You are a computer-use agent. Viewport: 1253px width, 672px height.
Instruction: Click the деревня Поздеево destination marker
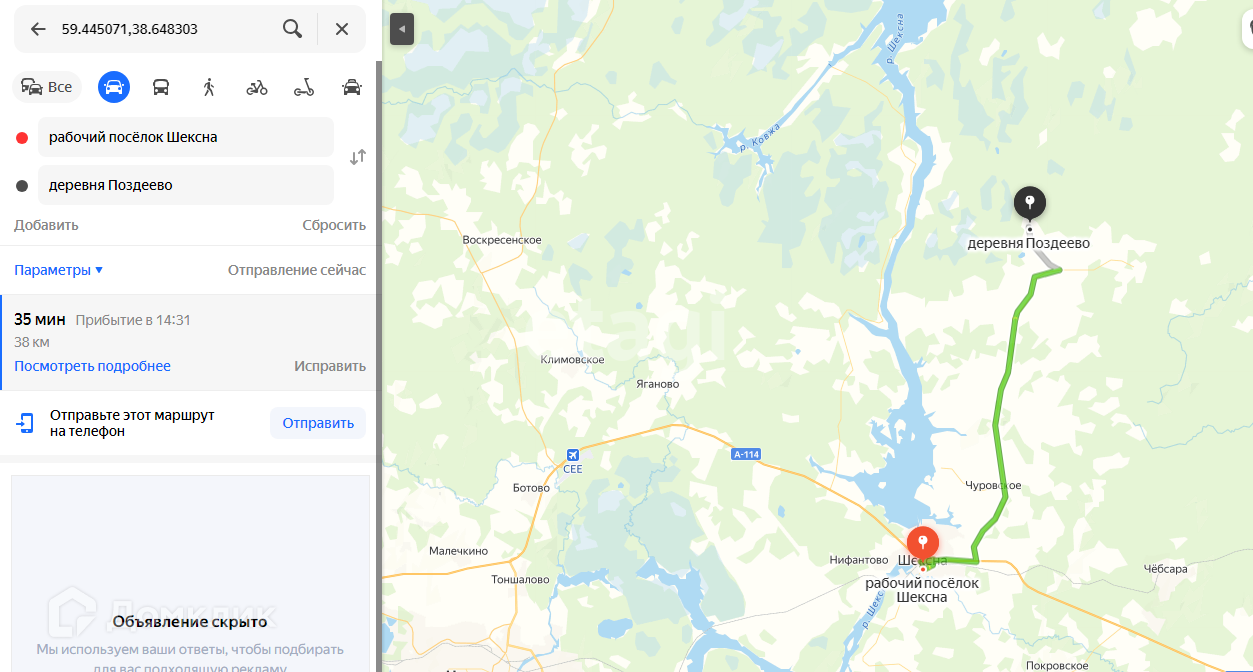click(1030, 204)
